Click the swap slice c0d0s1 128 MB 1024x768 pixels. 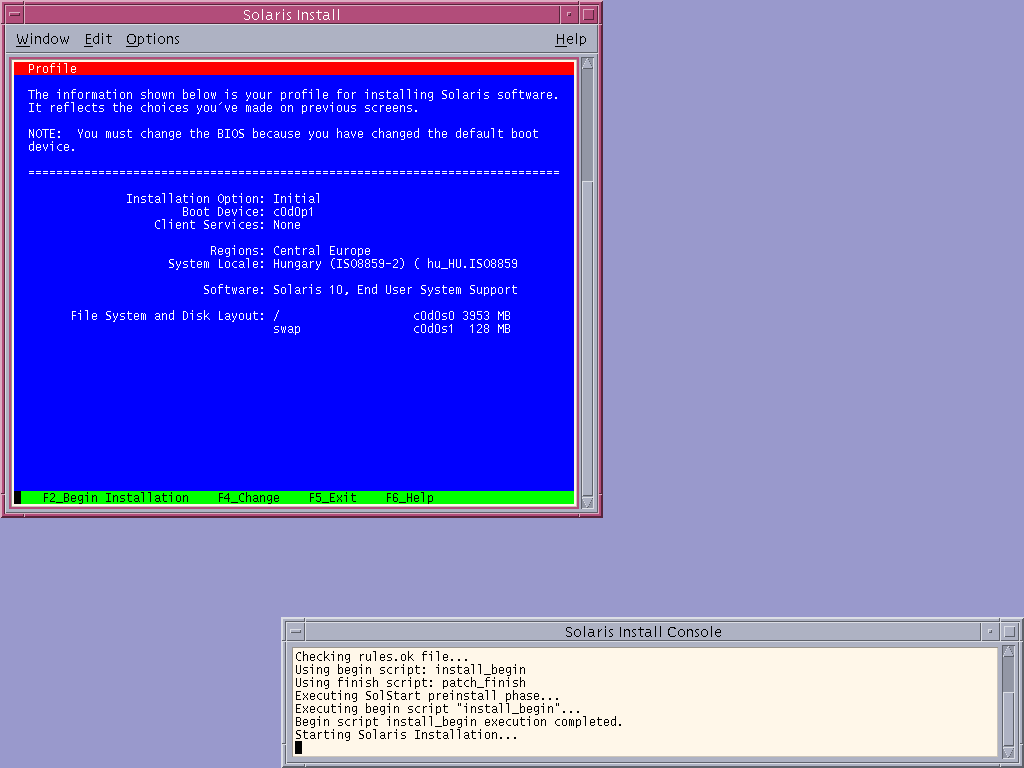(x=462, y=329)
